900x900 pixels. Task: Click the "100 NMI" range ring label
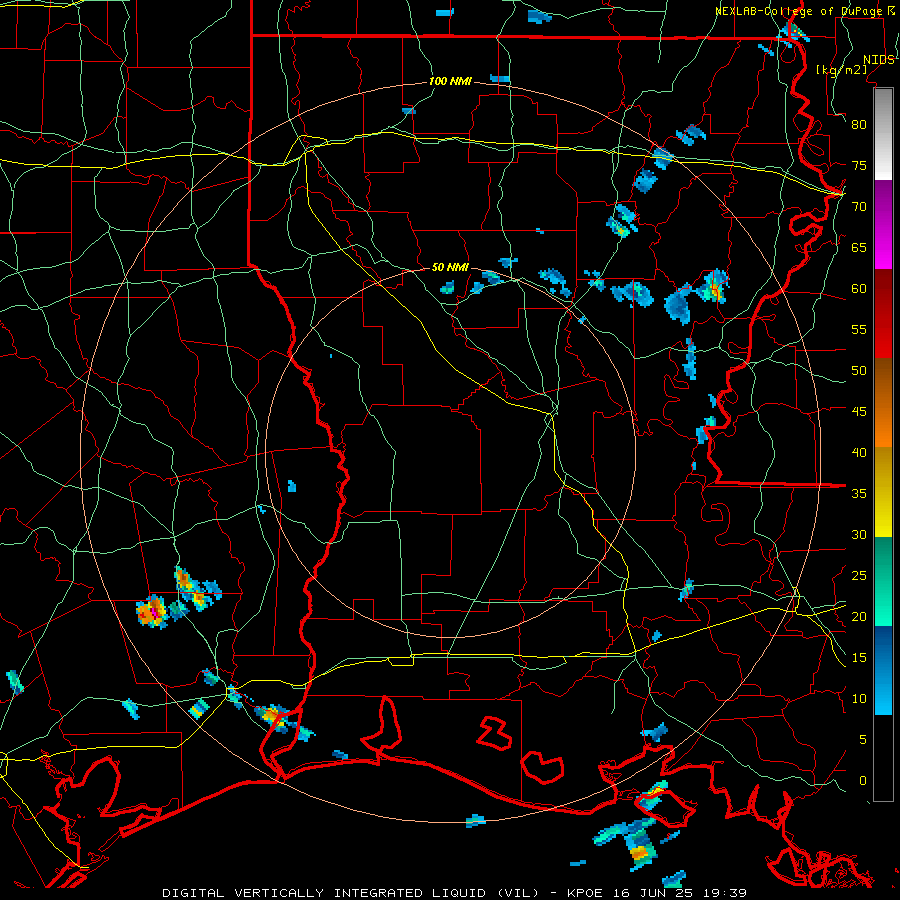click(450, 82)
